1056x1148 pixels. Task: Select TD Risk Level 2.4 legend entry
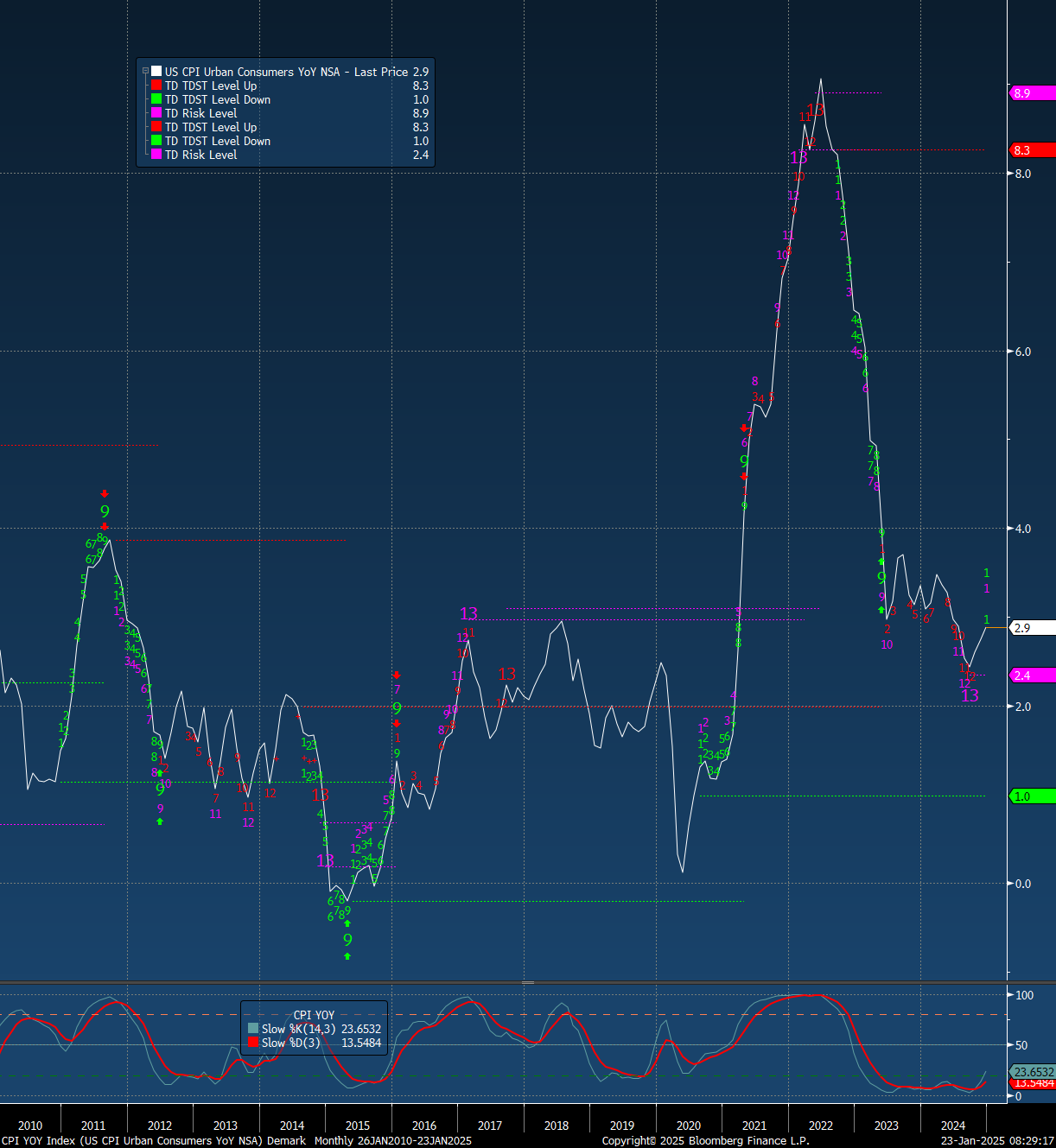coord(200,155)
